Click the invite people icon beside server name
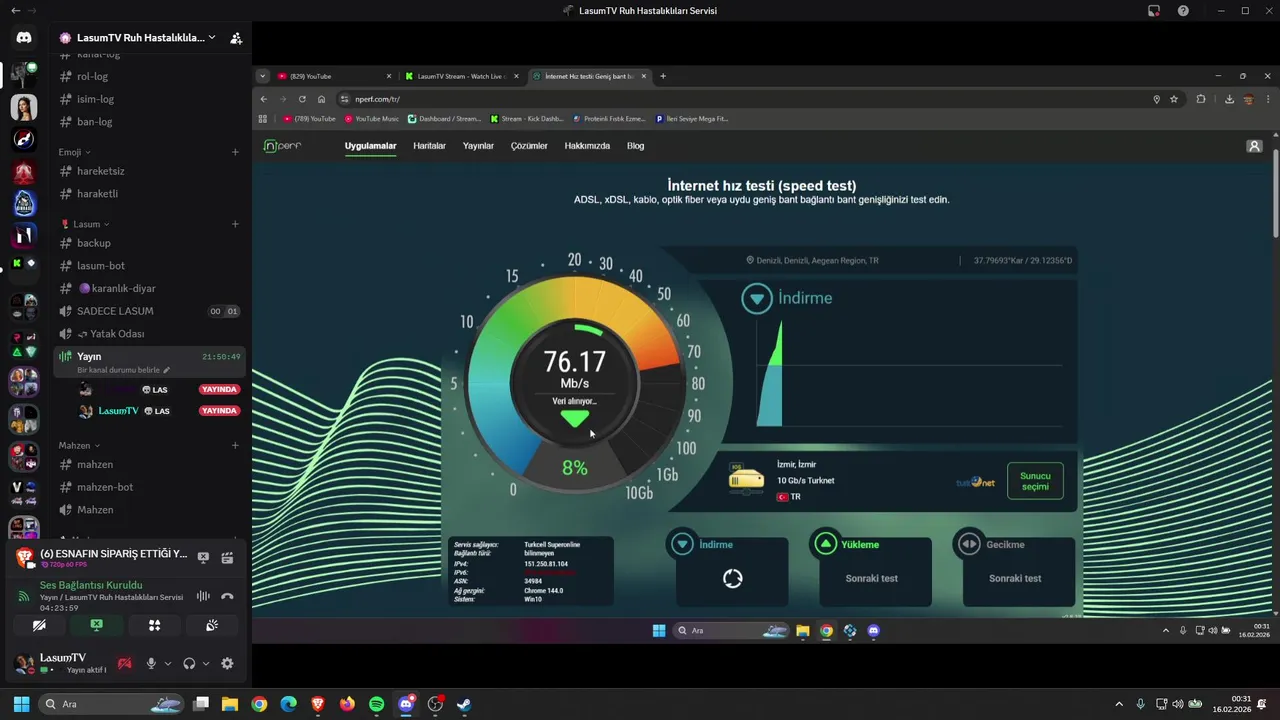 point(236,38)
